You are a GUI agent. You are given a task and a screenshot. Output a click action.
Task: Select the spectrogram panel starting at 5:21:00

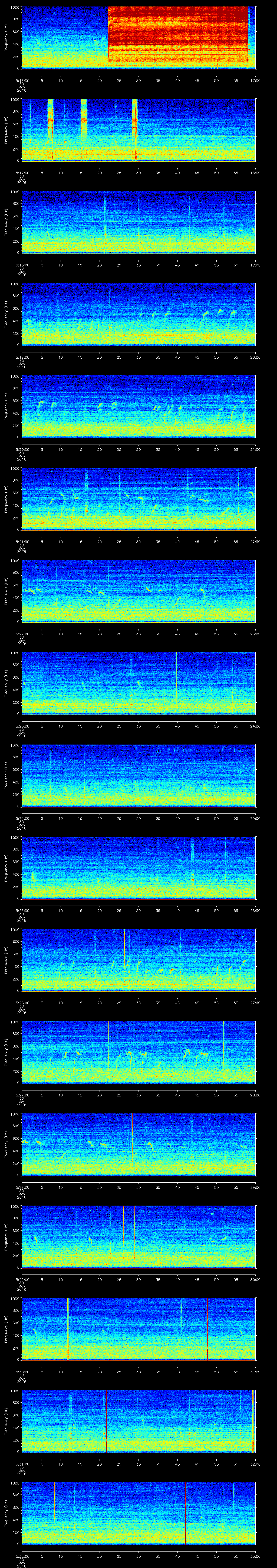138,499
